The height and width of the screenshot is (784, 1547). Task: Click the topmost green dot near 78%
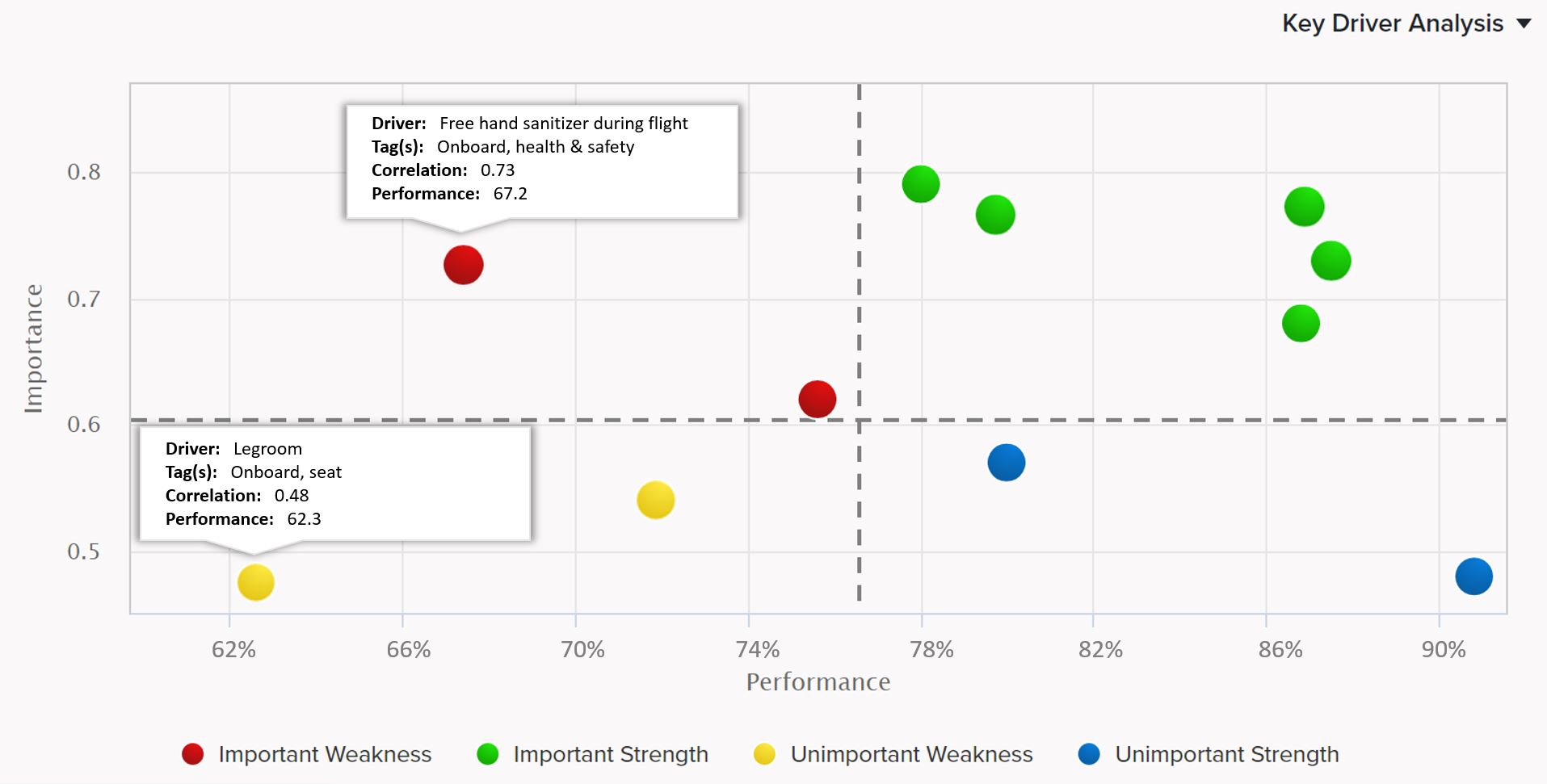920,184
